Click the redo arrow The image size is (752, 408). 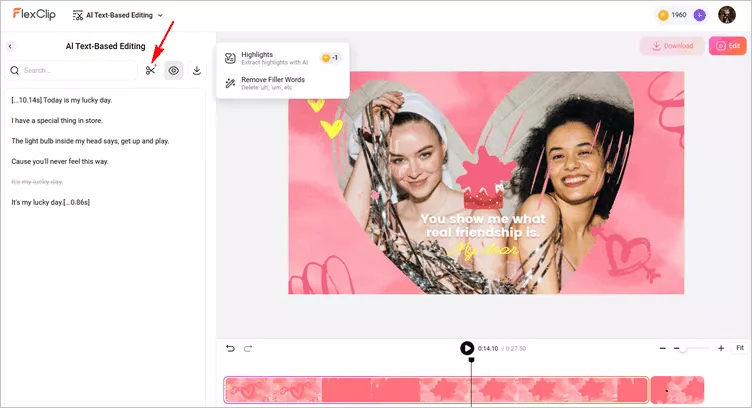[x=248, y=348]
